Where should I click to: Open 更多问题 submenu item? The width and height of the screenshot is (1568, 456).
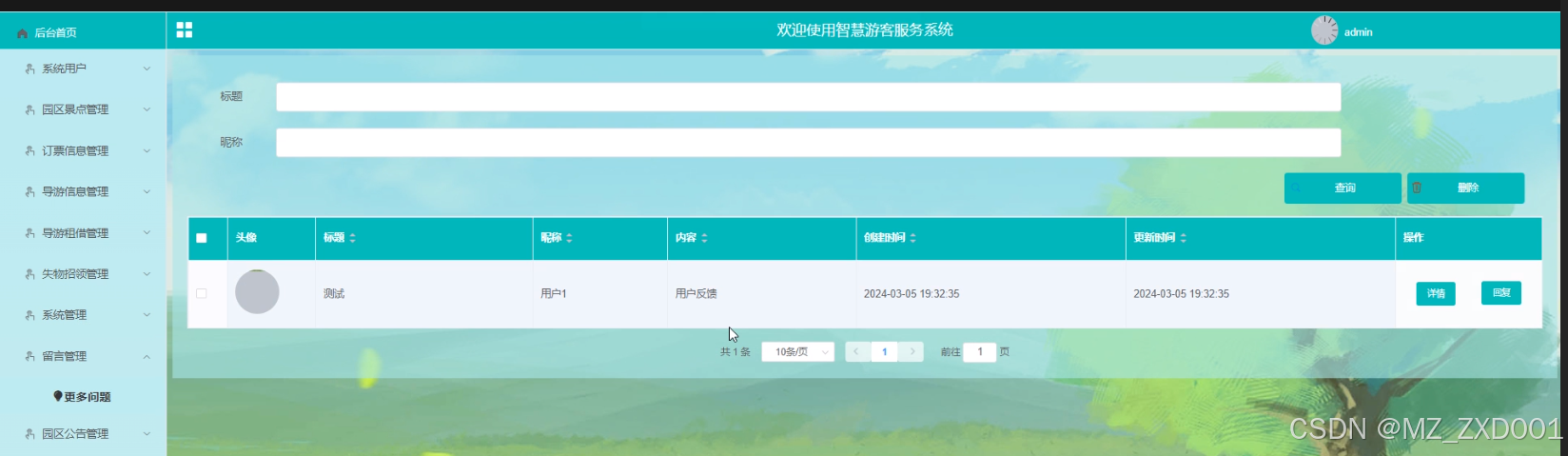(x=83, y=396)
